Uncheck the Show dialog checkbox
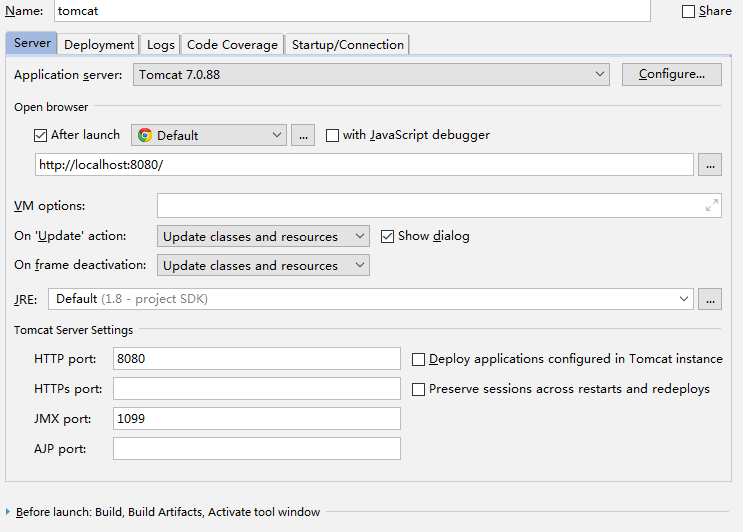 (x=387, y=236)
